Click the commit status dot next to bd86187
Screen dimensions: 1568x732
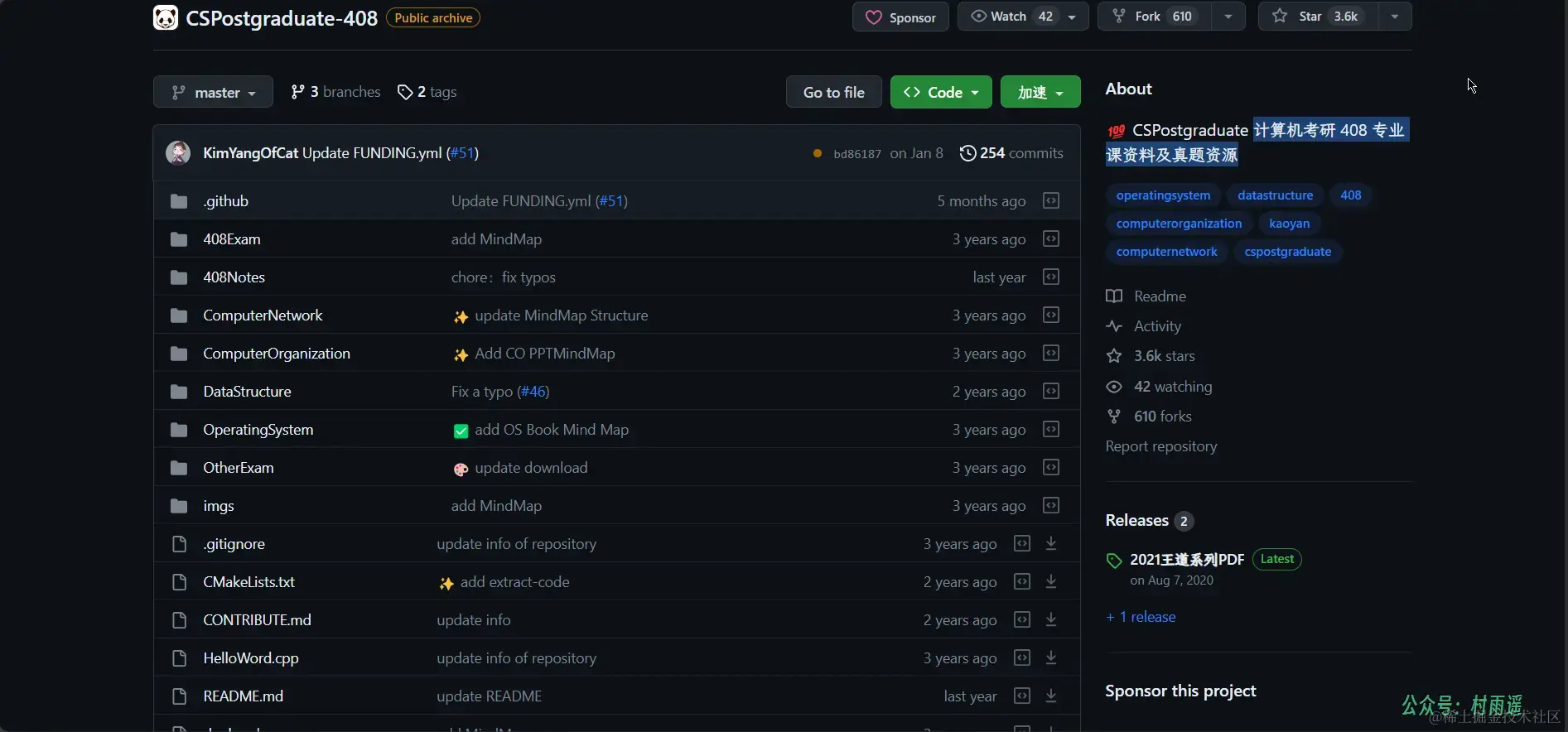(818, 153)
